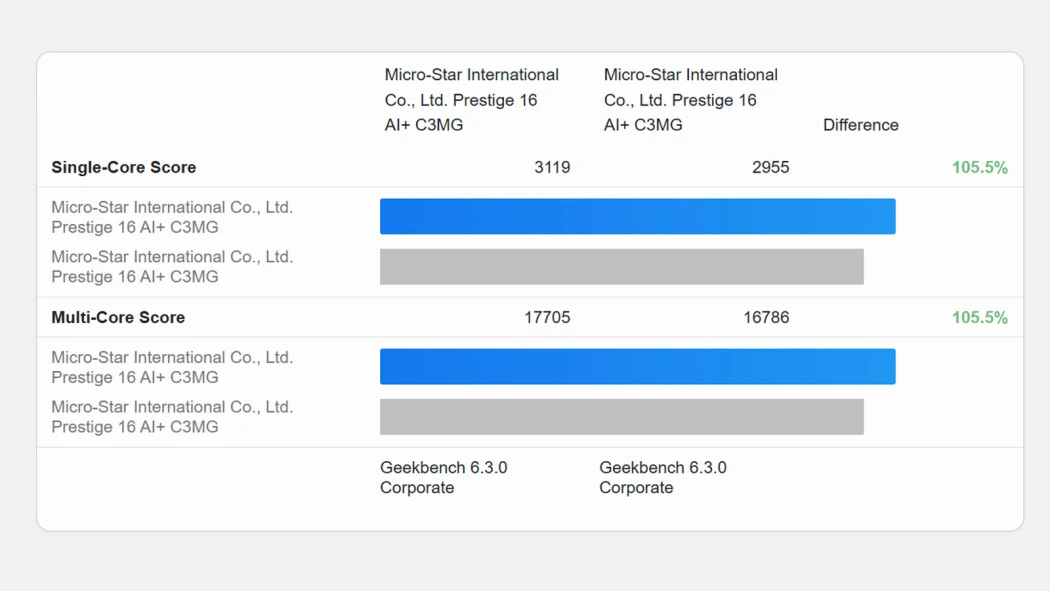Select the single-core score 3119
The height and width of the screenshot is (591, 1050).
click(x=552, y=167)
